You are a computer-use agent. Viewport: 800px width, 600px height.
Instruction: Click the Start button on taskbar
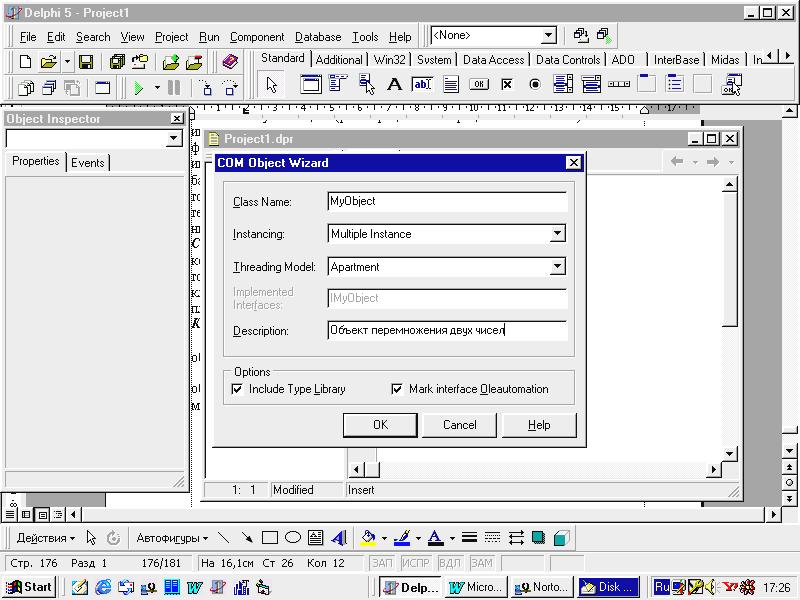click(x=29, y=587)
